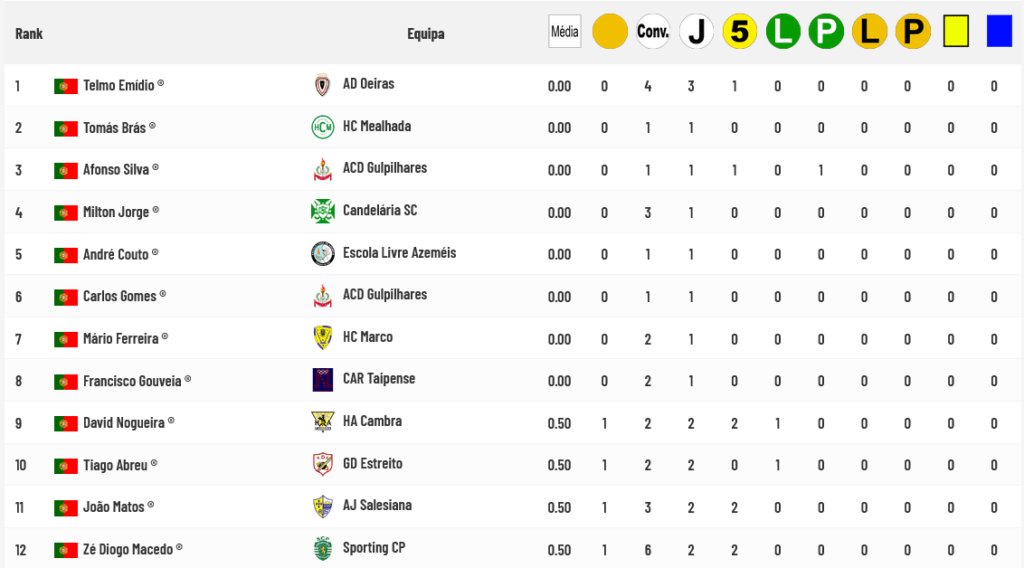Click the yellow 5 column icon
Screen dimensions: 1024x568
pyautogui.click(x=739, y=32)
